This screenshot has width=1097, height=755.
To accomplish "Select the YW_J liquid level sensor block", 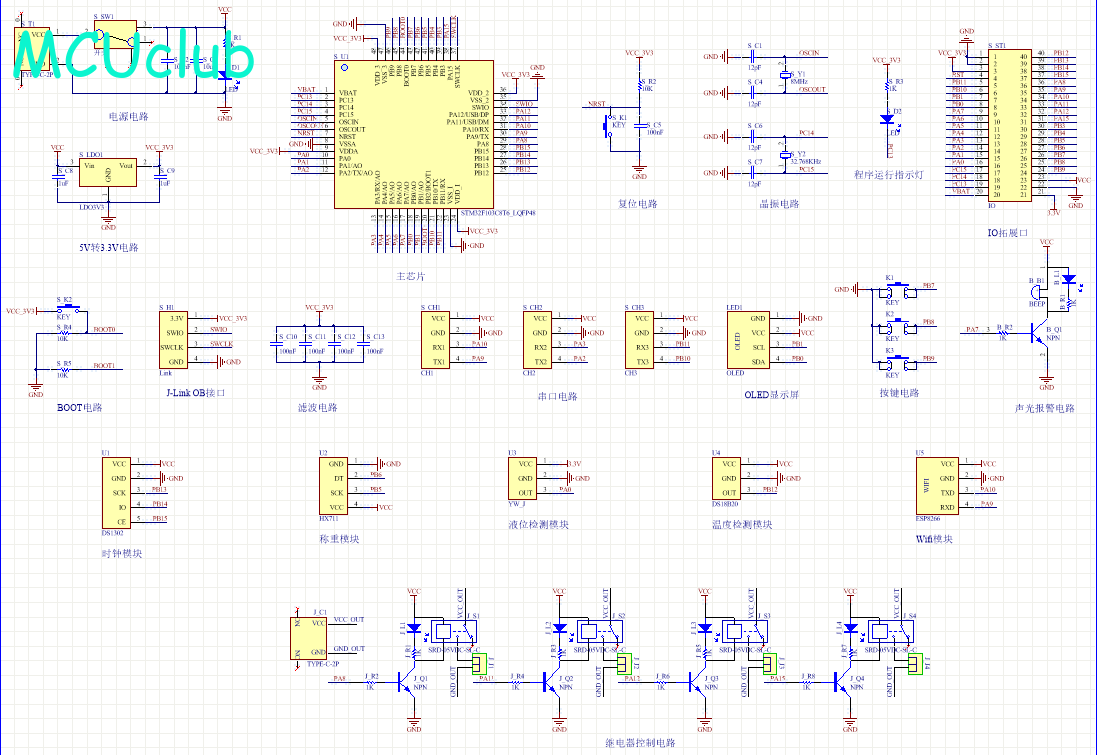I will pos(523,478).
